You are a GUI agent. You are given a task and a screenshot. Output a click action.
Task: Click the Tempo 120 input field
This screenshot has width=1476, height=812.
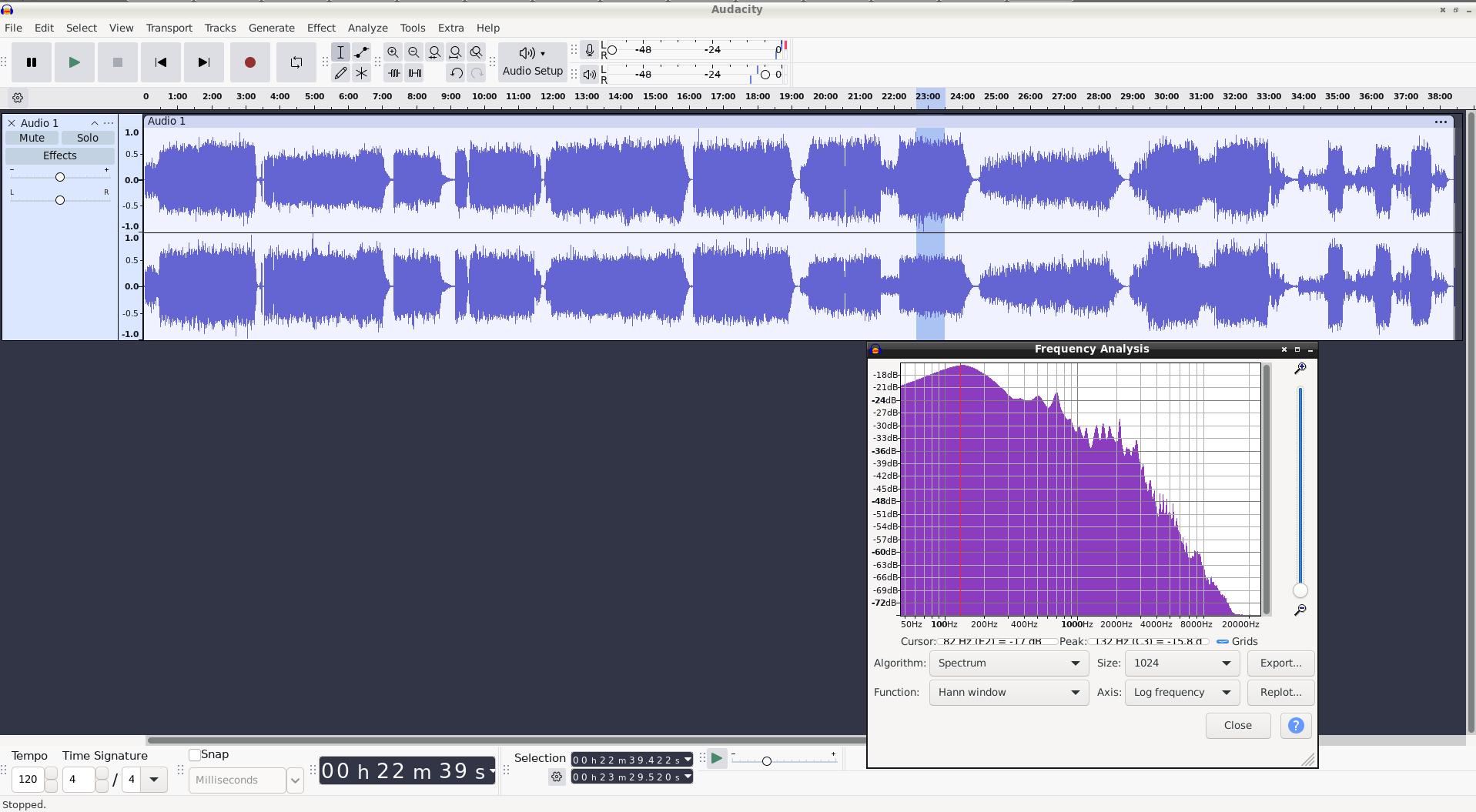pos(28,780)
